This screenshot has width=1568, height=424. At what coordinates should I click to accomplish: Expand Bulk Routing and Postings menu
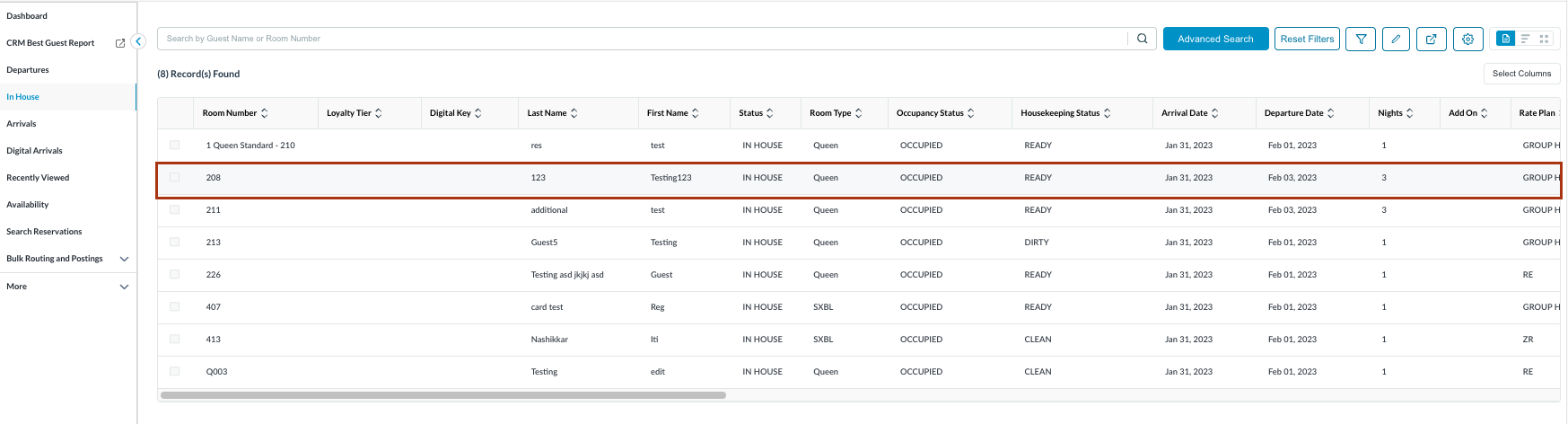[x=124, y=259]
